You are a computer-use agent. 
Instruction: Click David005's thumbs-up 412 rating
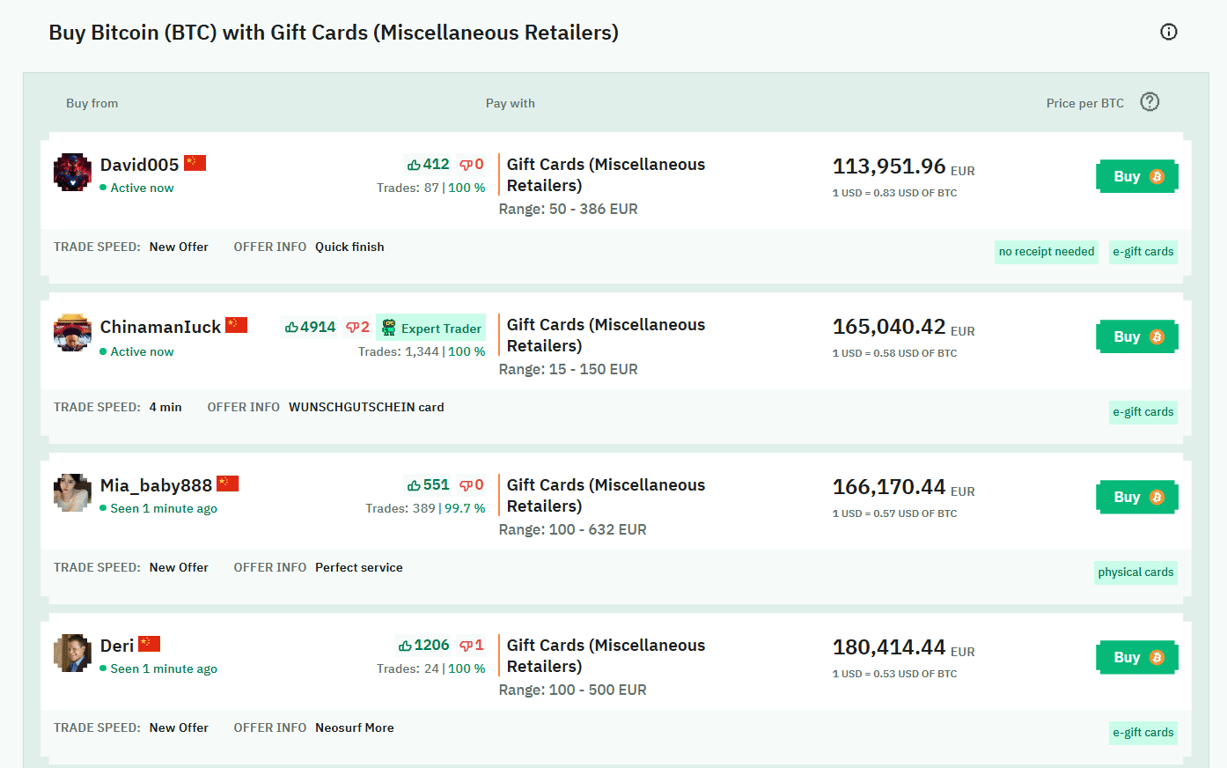[x=428, y=164]
